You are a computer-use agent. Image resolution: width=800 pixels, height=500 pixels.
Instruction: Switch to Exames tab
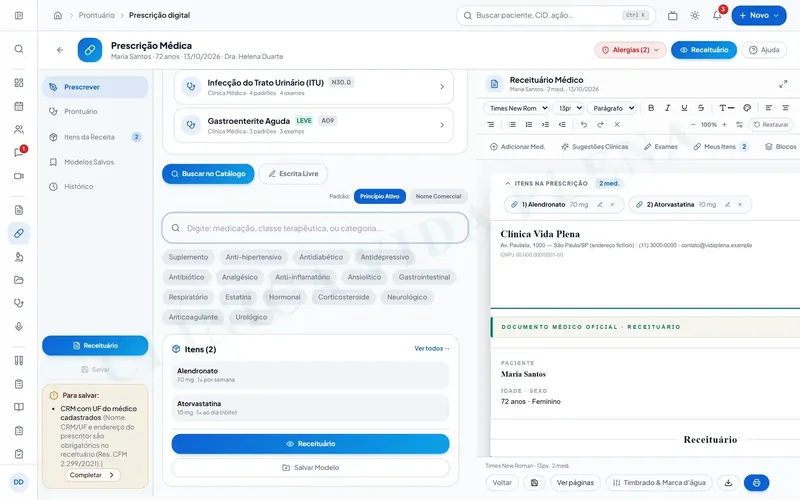661,146
